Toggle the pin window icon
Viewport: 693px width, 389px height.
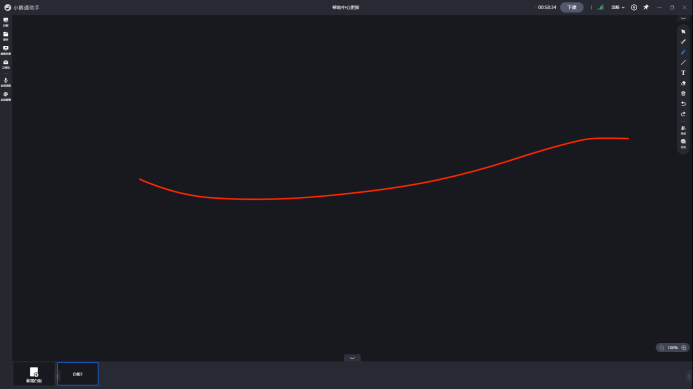coord(646,8)
